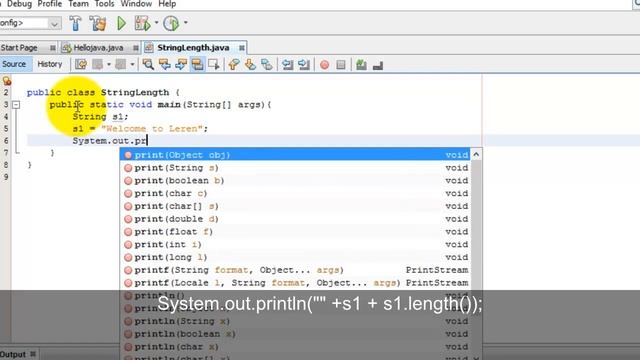Click the Debug Project icon
This screenshot has height=360, width=640.
pos(142,23)
